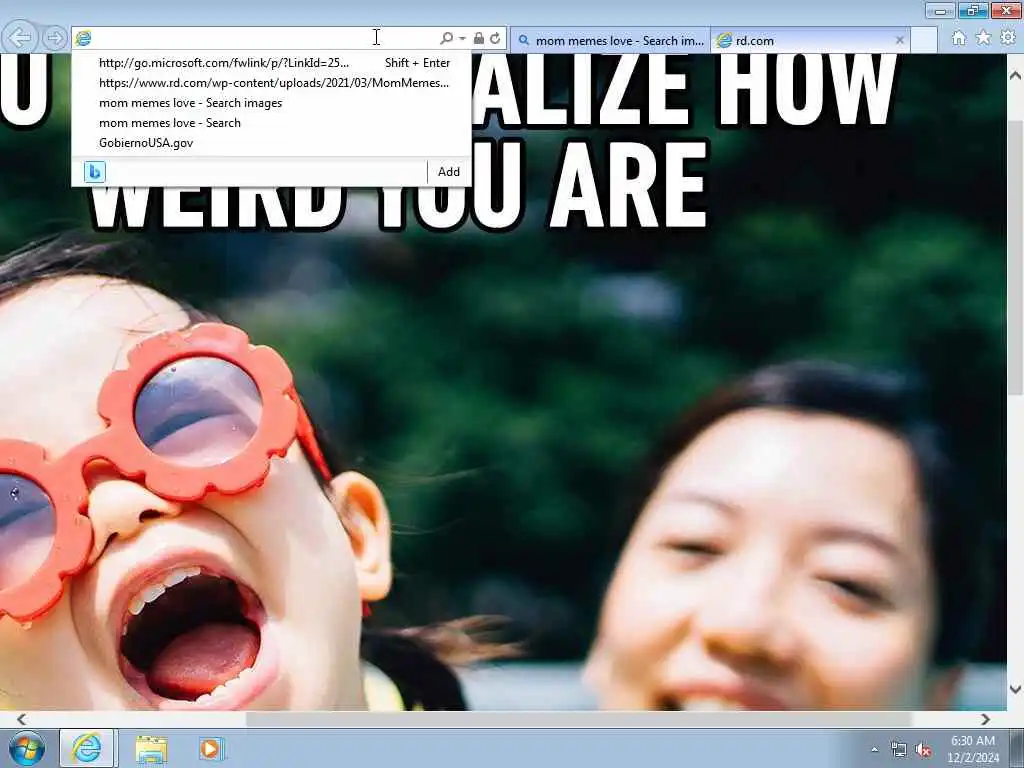The image size is (1024, 768).
Task: Click the vertical scrollbar thumb
Action: tap(1015, 258)
